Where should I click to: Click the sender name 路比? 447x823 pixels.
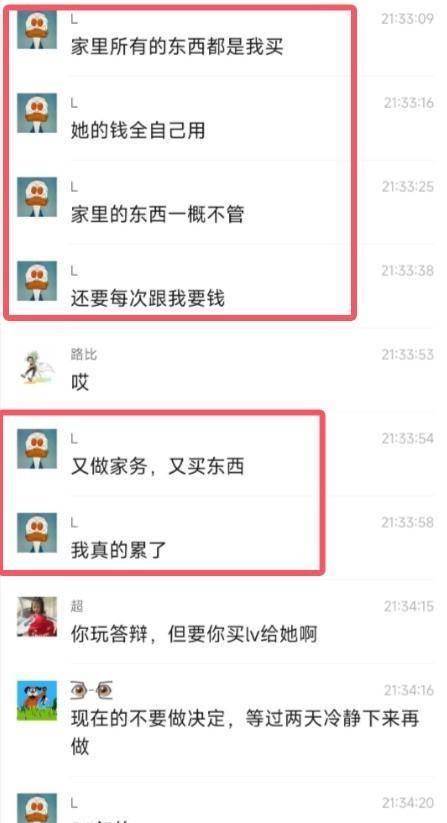click(x=84, y=355)
